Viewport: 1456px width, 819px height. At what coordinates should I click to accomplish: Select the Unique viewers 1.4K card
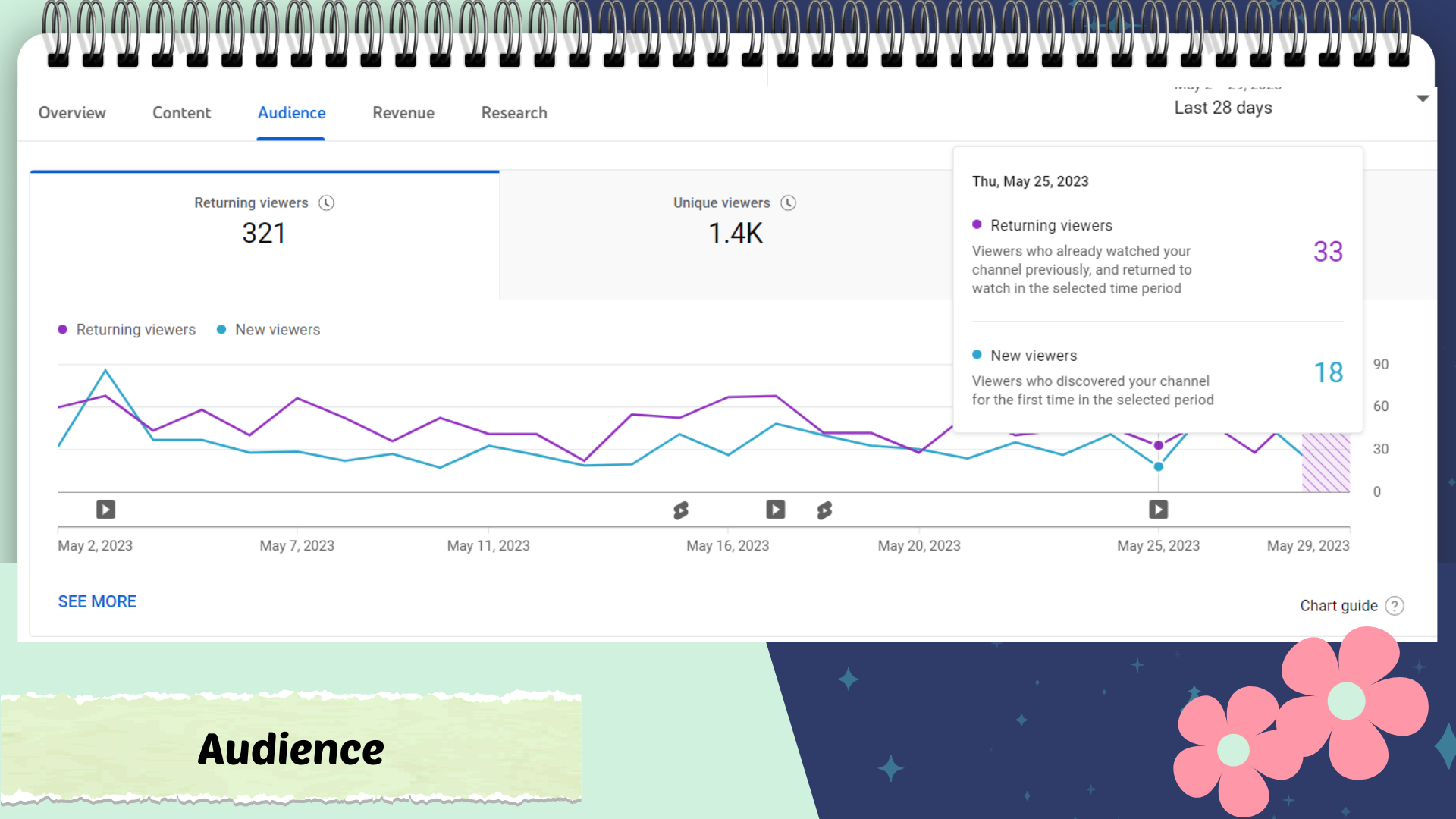tap(734, 234)
